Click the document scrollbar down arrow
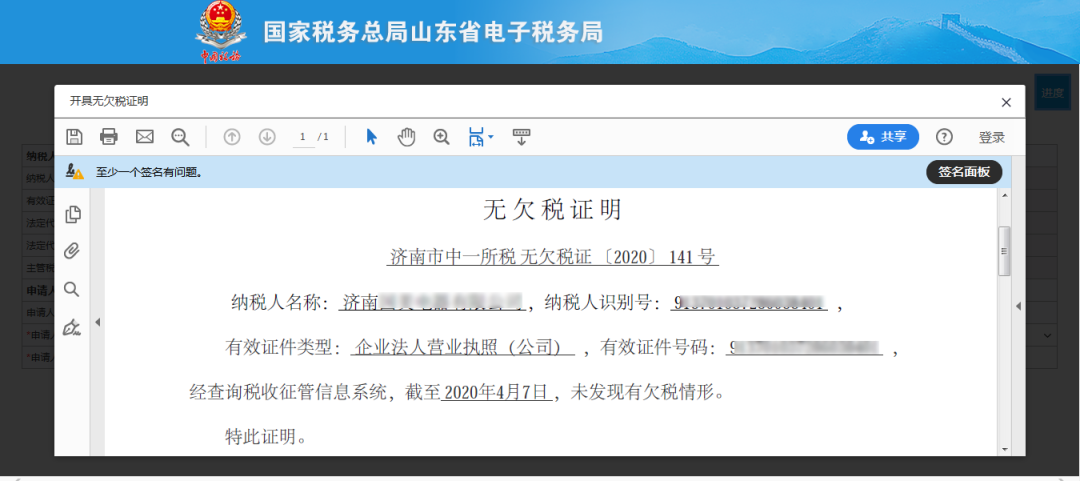The image size is (1080, 481). [1005, 449]
